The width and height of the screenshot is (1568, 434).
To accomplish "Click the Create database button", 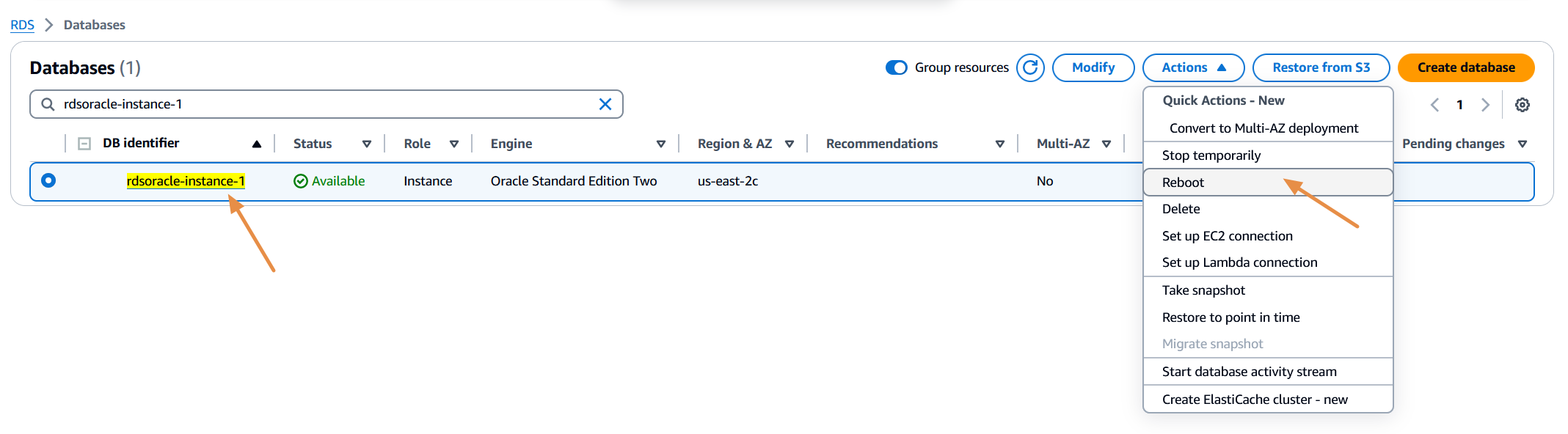I will [x=1465, y=67].
